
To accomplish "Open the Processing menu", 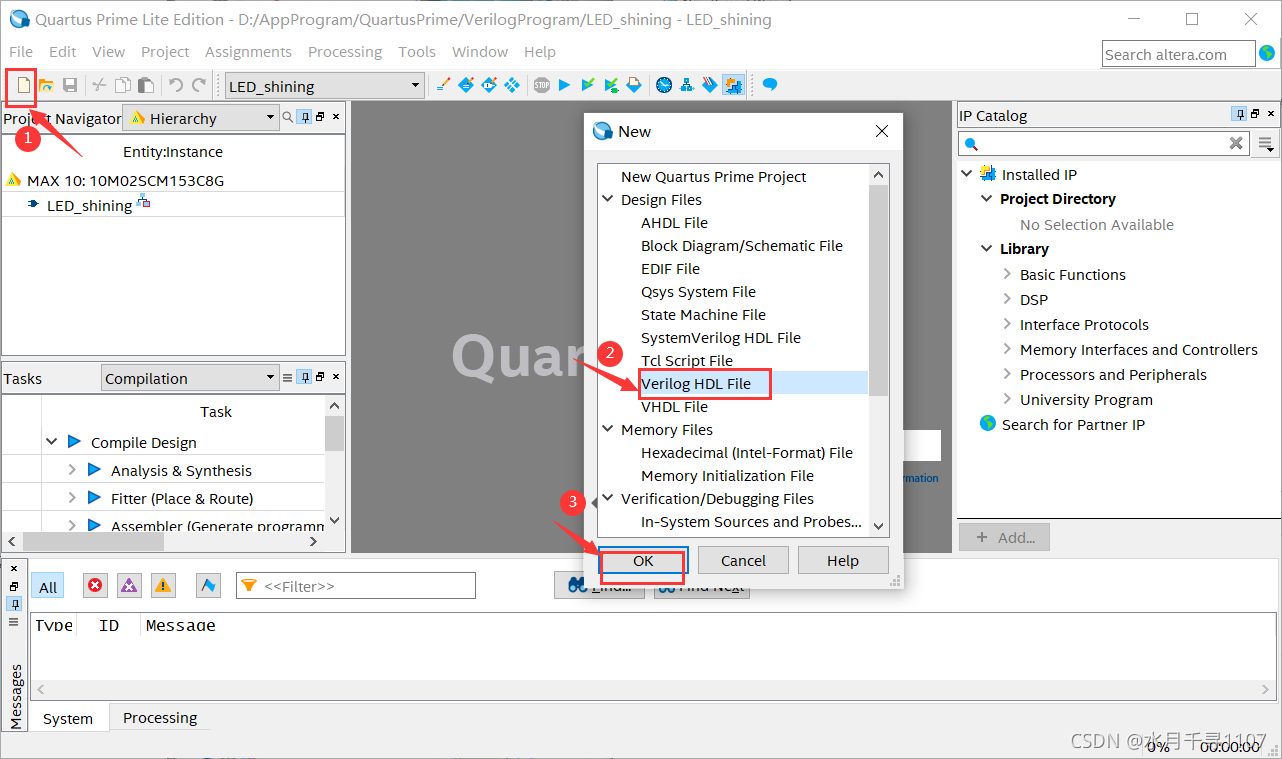I will (x=345, y=51).
